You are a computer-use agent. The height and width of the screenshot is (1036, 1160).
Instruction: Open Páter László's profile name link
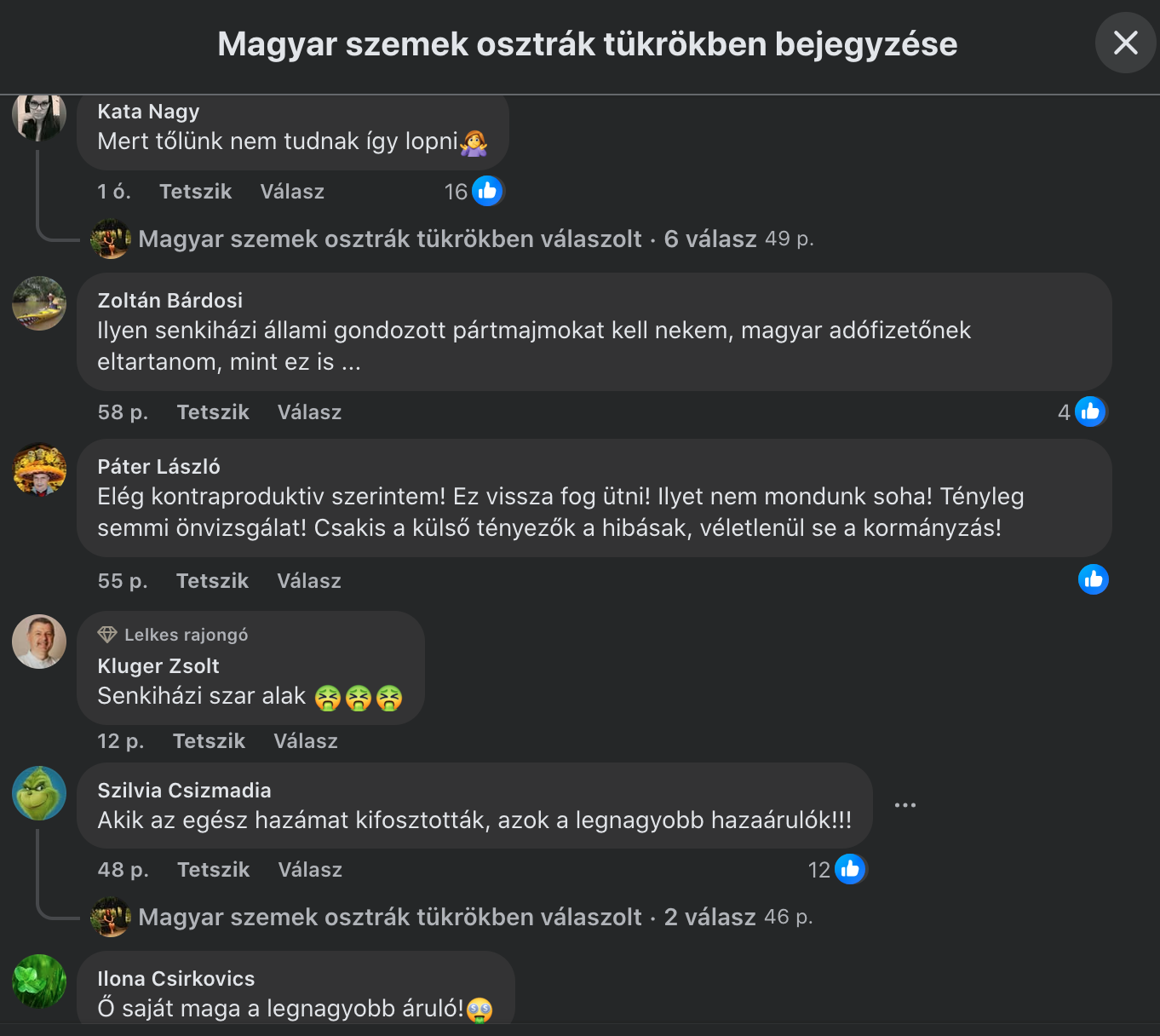coord(158,467)
